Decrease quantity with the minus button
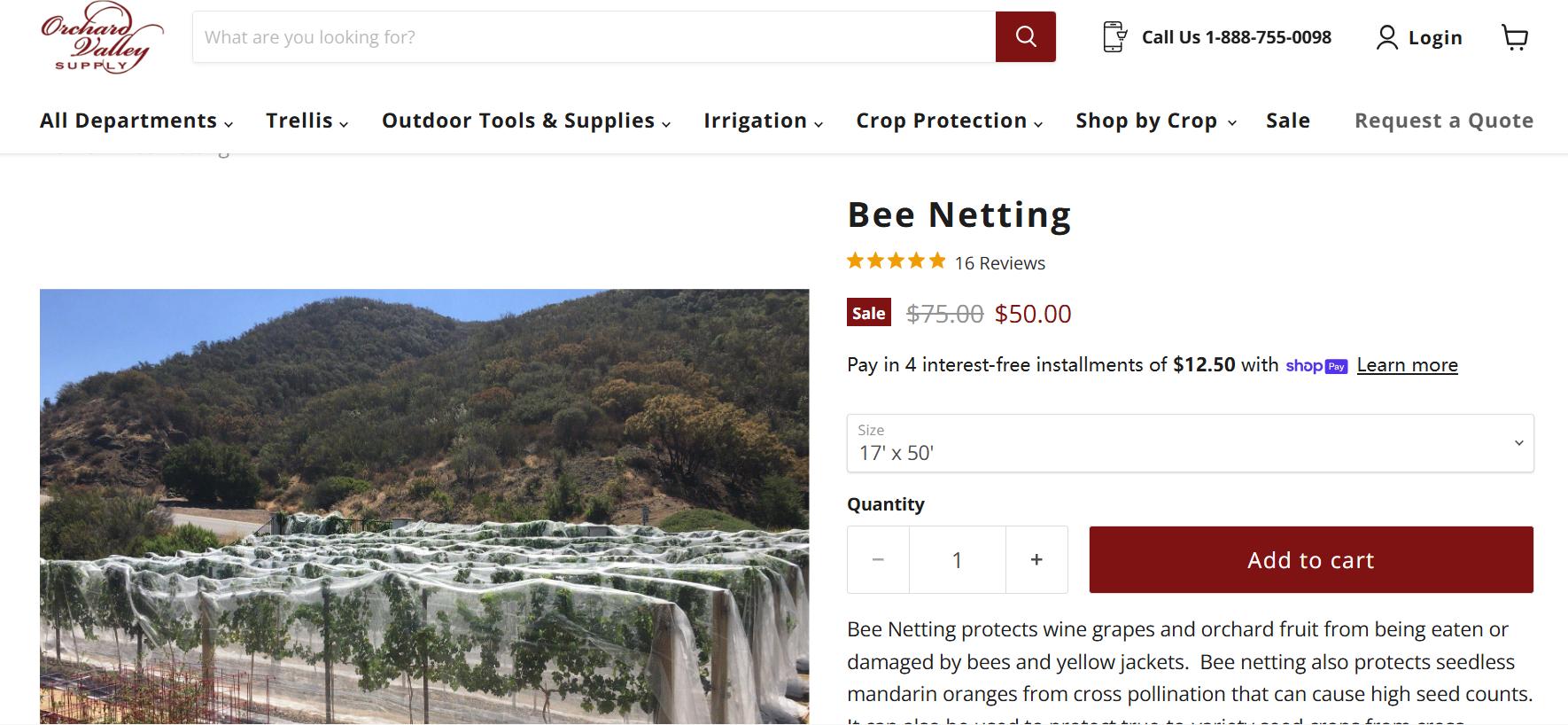This screenshot has width=1568, height=725. [x=878, y=560]
